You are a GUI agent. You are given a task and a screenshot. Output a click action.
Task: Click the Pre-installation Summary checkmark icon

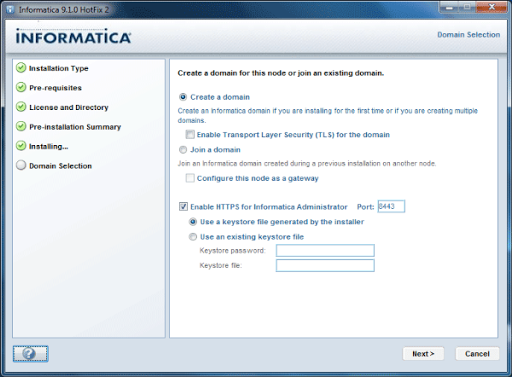[x=21, y=126]
